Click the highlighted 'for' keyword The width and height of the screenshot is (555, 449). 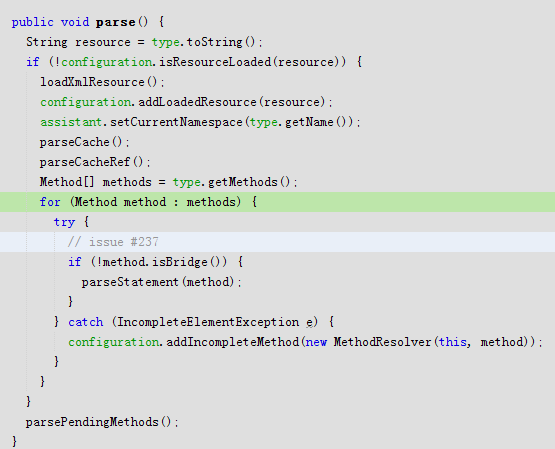pos(50,202)
